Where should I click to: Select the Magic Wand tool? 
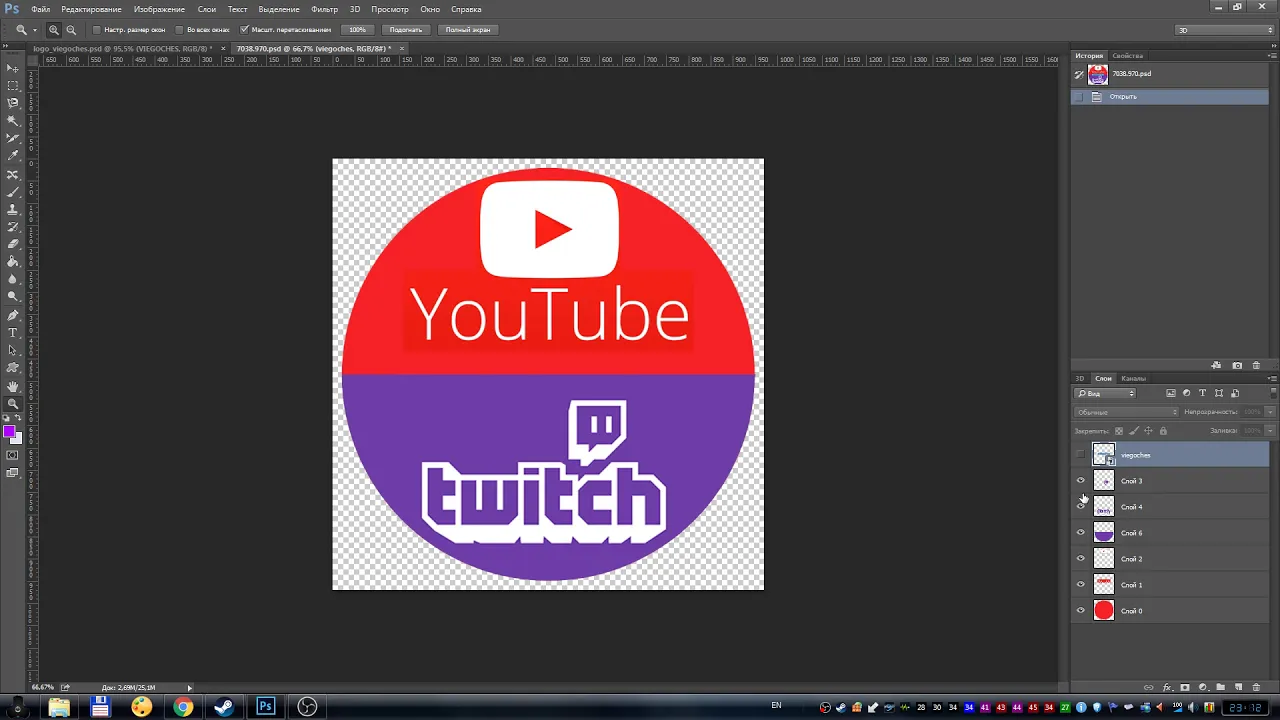point(13,121)
